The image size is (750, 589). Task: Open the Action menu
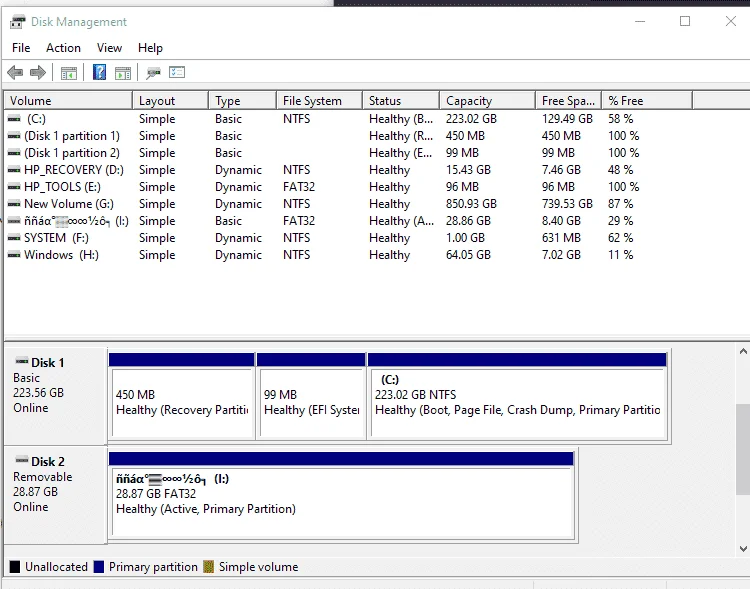(63, 48)
